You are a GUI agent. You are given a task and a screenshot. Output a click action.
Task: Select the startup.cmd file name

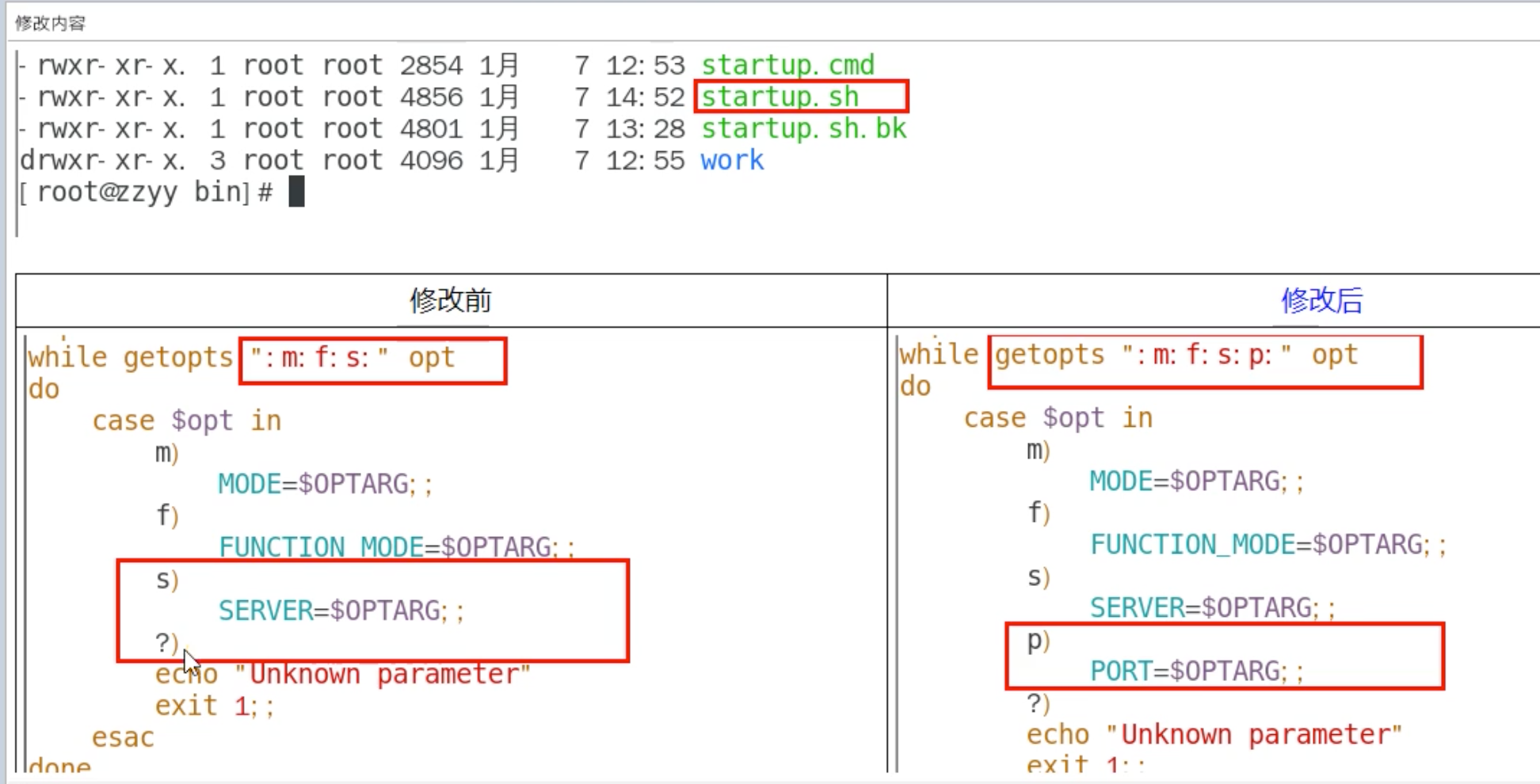pos(788,65)
